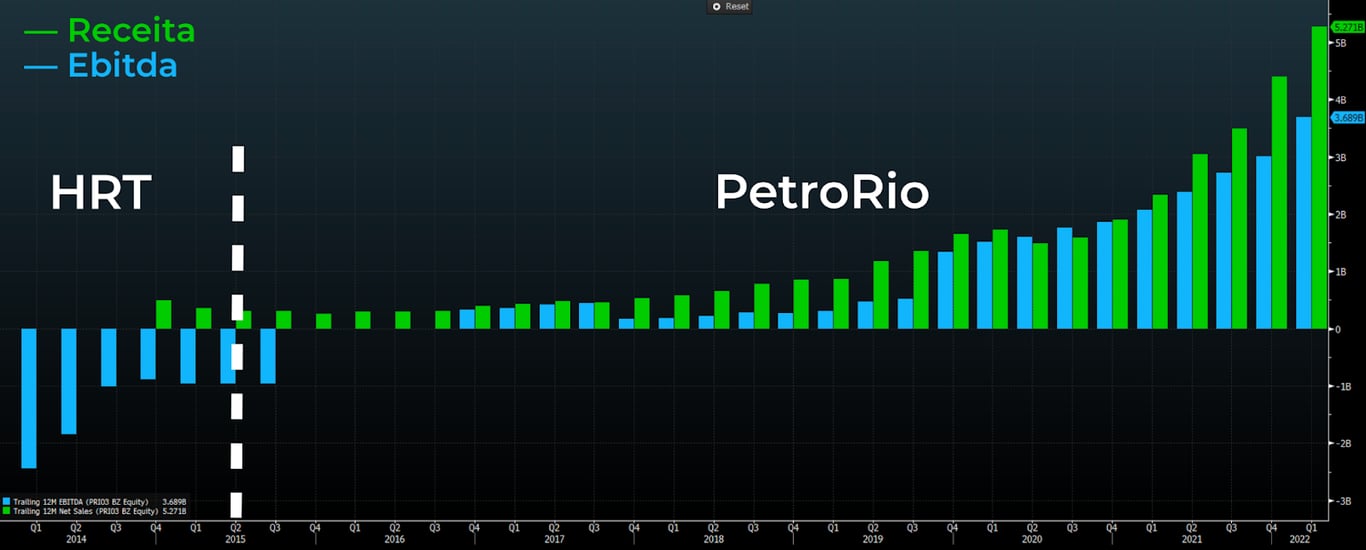
Task: Click the blue EBITDA bar for Q1 2014
Action: point(29,398)
